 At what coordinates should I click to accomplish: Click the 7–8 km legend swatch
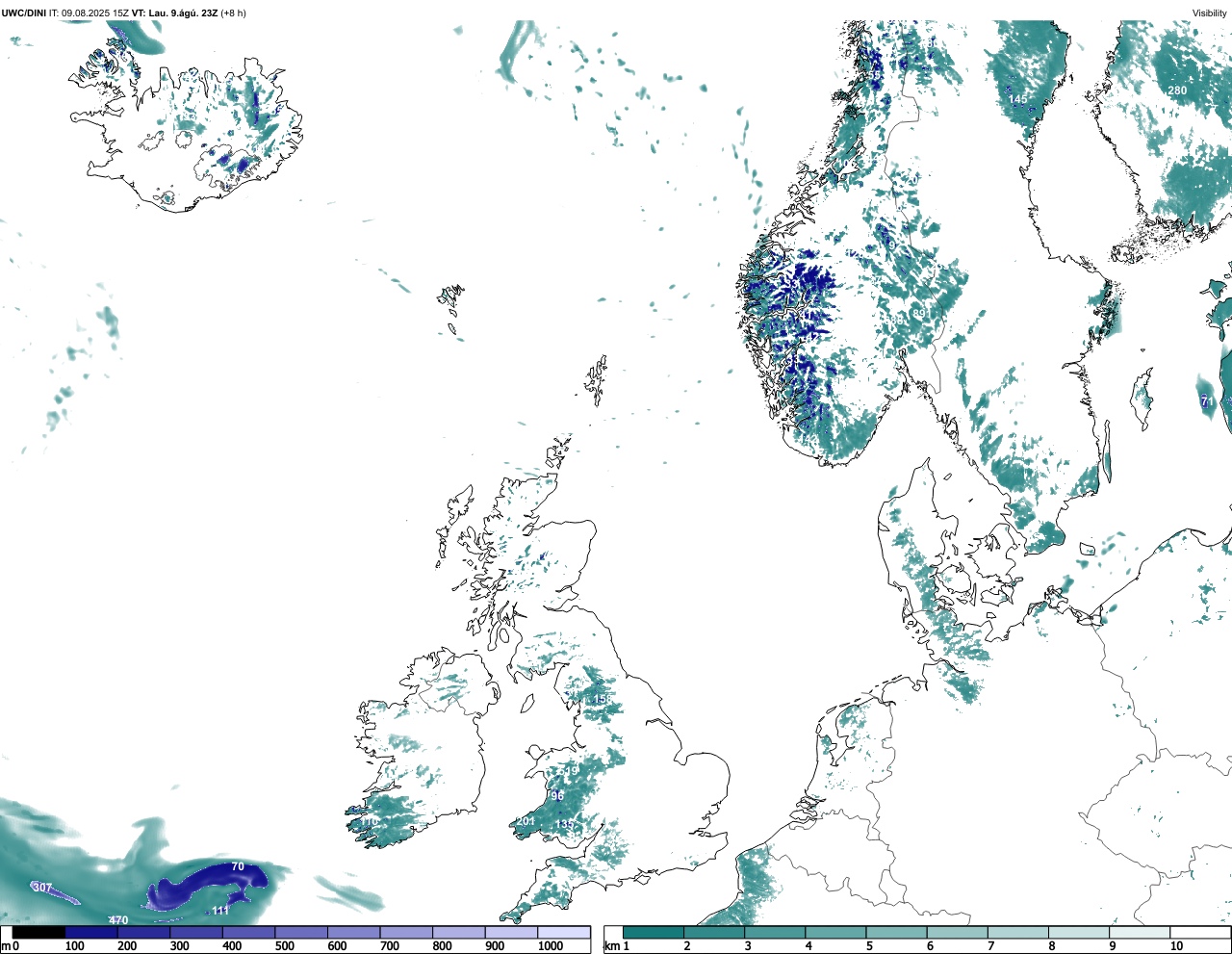click(x=1018, y=932)
